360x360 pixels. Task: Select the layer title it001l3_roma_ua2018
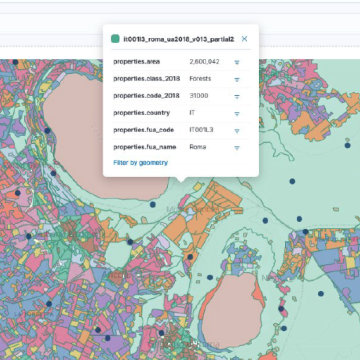tap(179, 39)
